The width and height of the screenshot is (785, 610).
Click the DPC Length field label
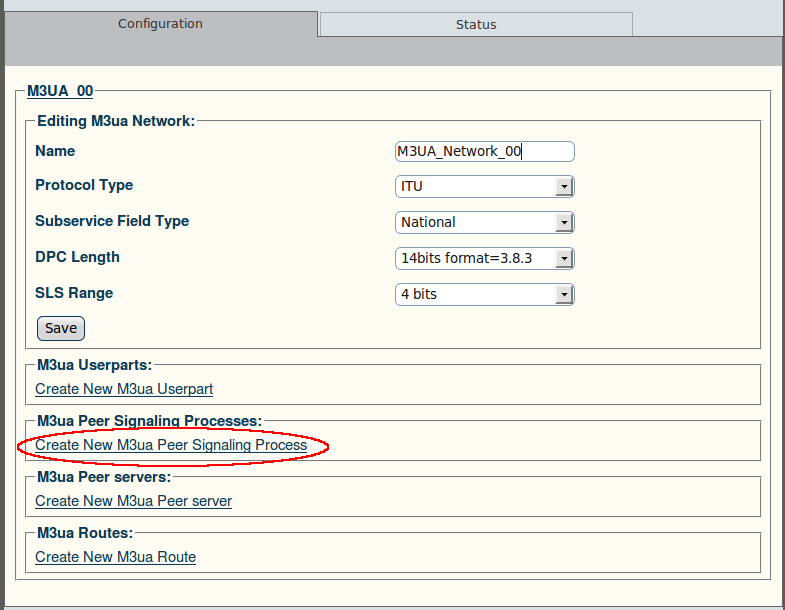click(78, 257)
